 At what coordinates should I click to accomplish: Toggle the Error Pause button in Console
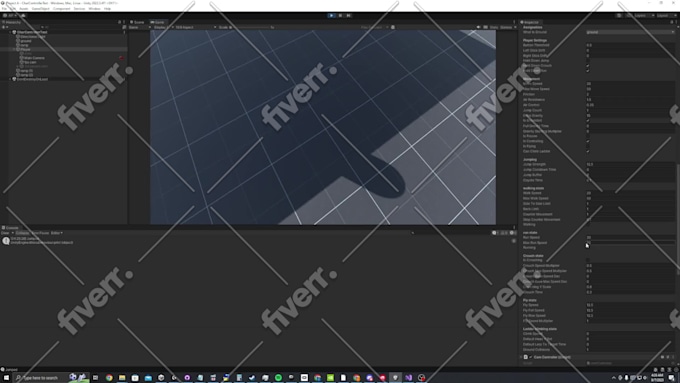coord(40,233)
